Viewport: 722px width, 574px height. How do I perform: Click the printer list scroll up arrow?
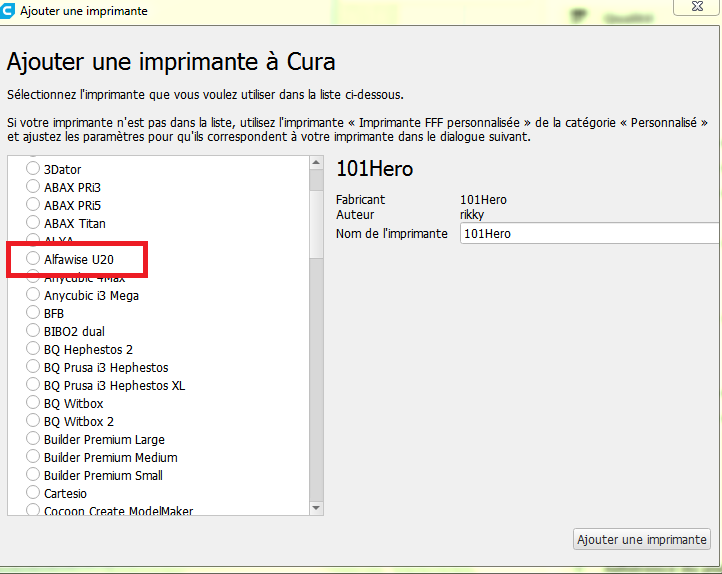(316, 162)
